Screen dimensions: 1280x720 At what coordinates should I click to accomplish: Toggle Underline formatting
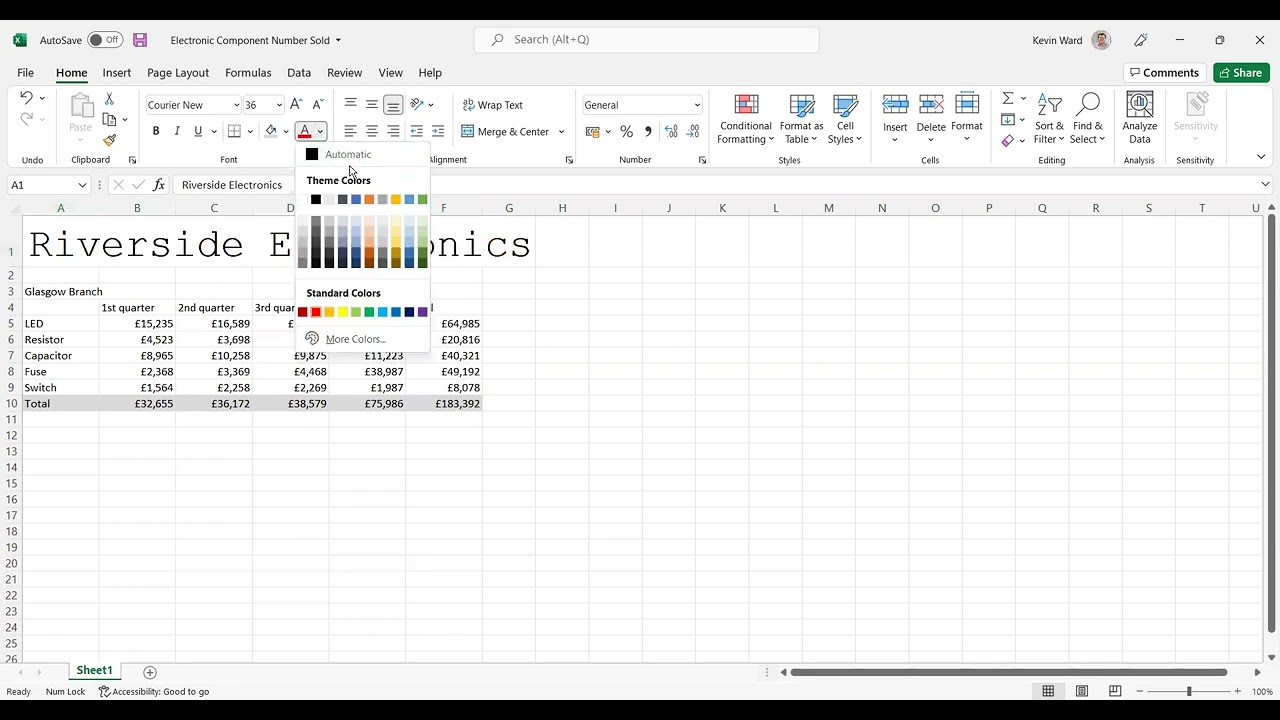click(198, 131)
